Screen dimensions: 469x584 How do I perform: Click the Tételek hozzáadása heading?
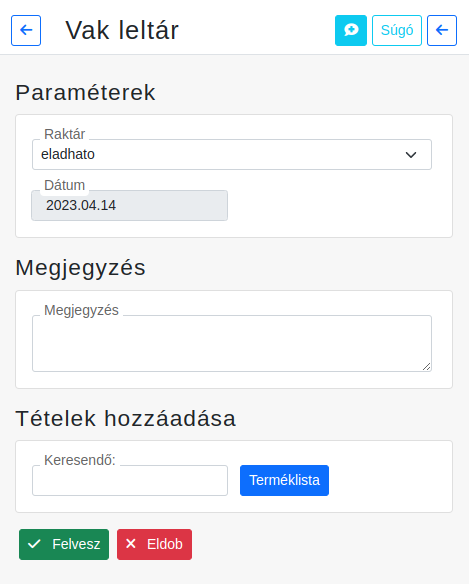[126, 418]
